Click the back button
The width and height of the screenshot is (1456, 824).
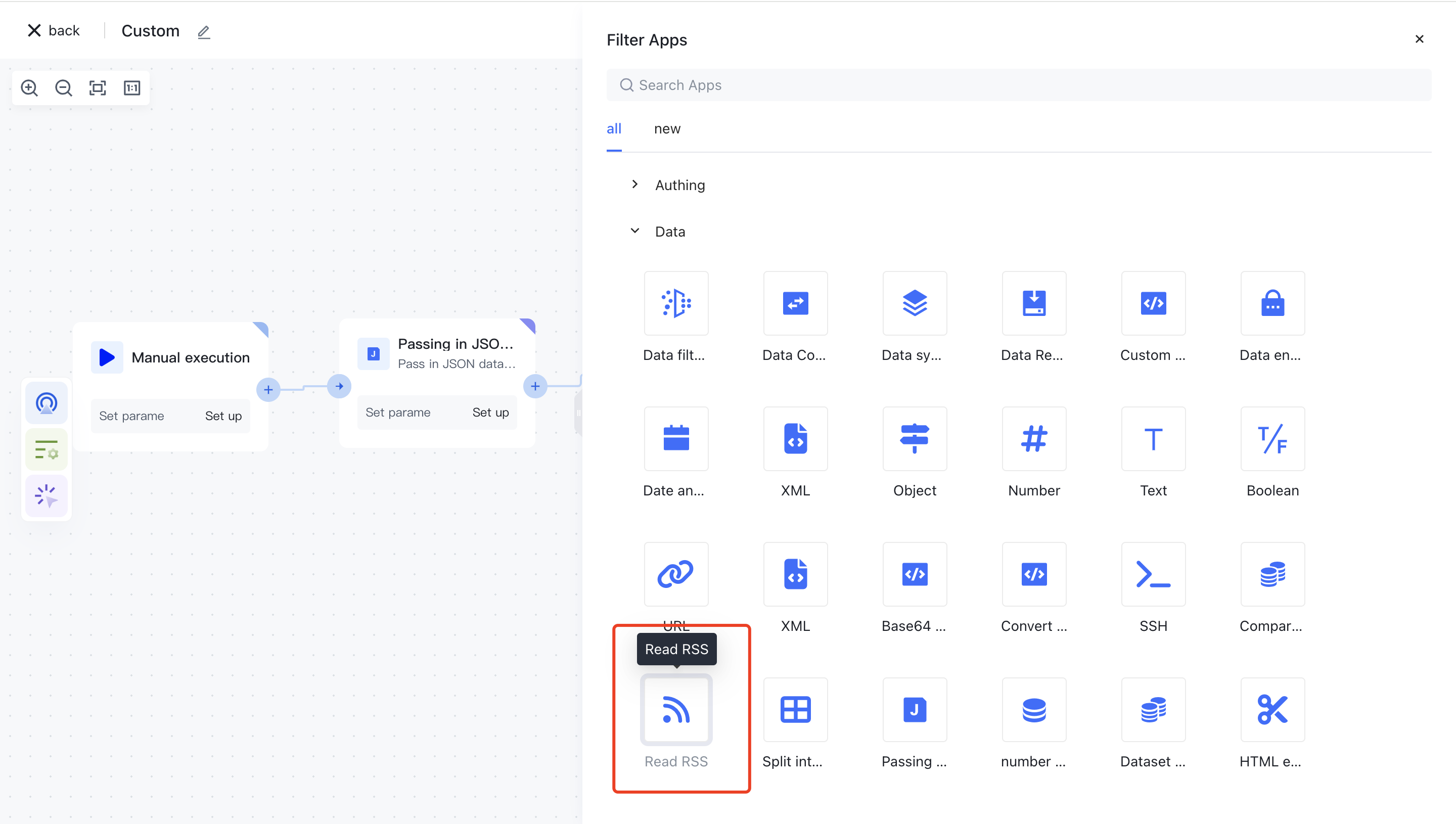click(x=54, y=30)
